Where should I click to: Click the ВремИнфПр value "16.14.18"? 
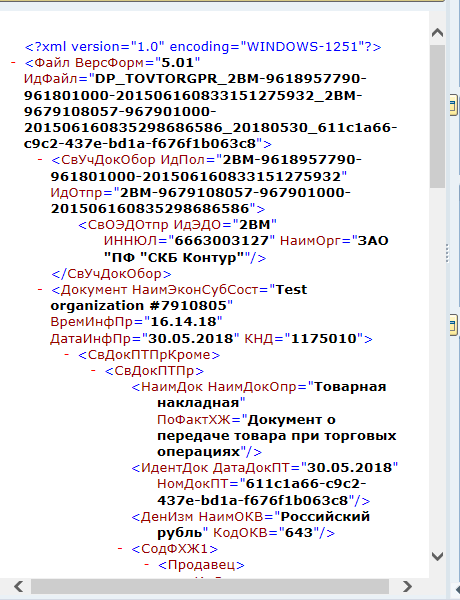coord(186,321)
